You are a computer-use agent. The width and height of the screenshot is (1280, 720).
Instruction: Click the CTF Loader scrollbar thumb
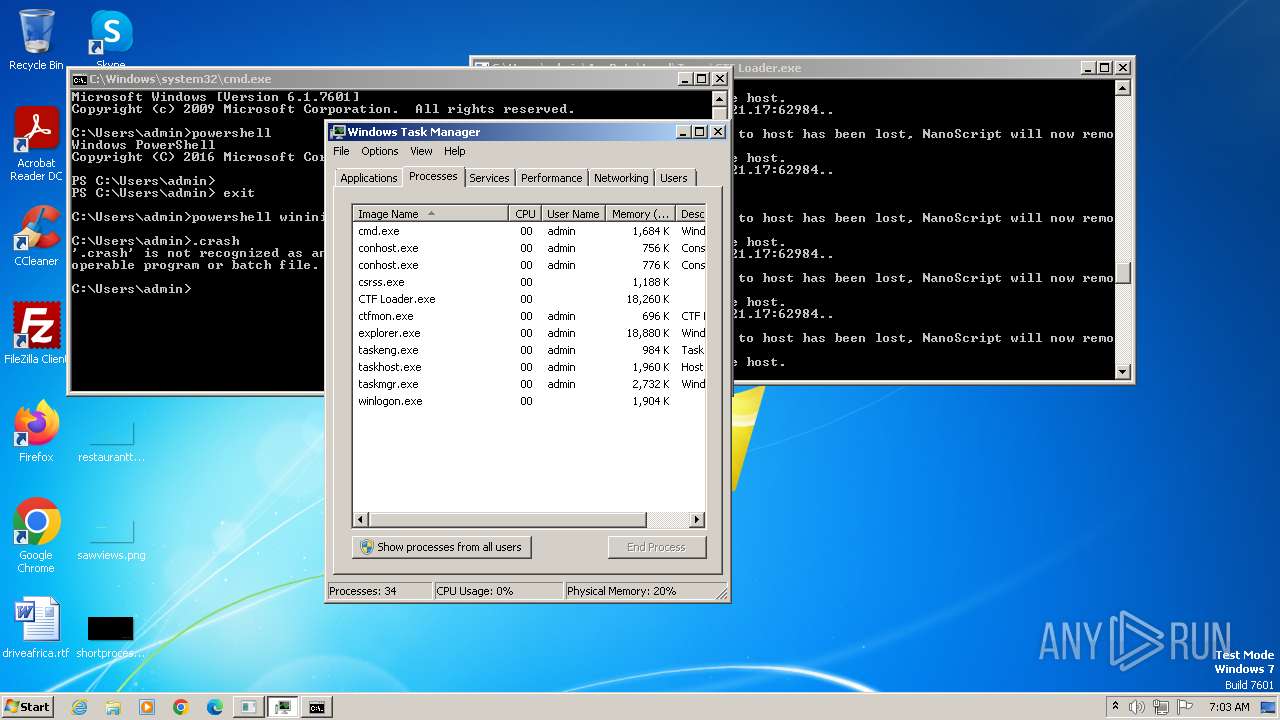(x=1123, y=273)
